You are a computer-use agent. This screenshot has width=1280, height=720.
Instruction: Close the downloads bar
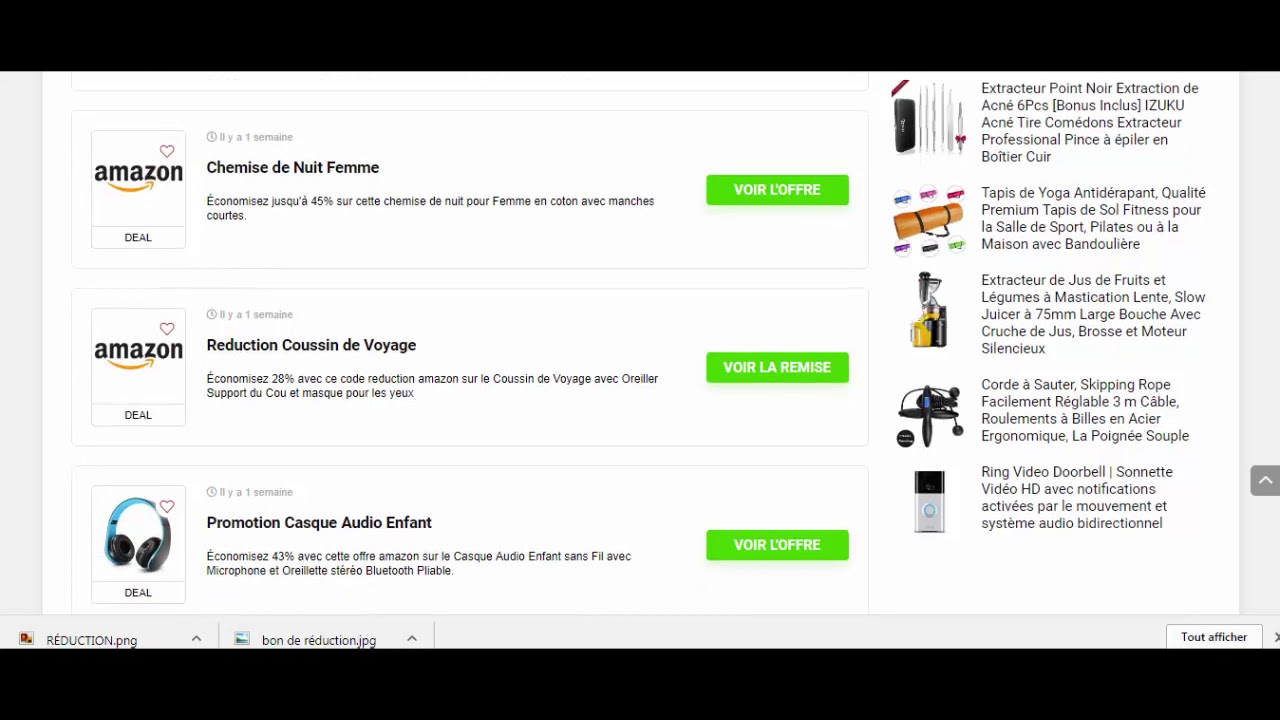coord(1275,637)
